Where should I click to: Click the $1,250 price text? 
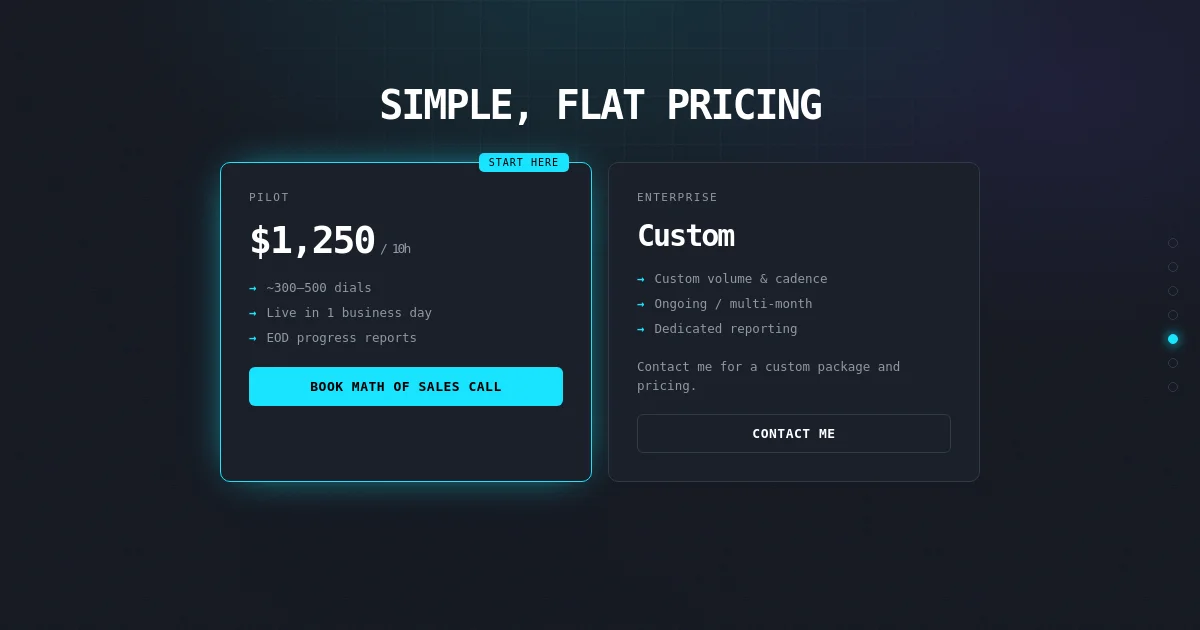point(312,240)
